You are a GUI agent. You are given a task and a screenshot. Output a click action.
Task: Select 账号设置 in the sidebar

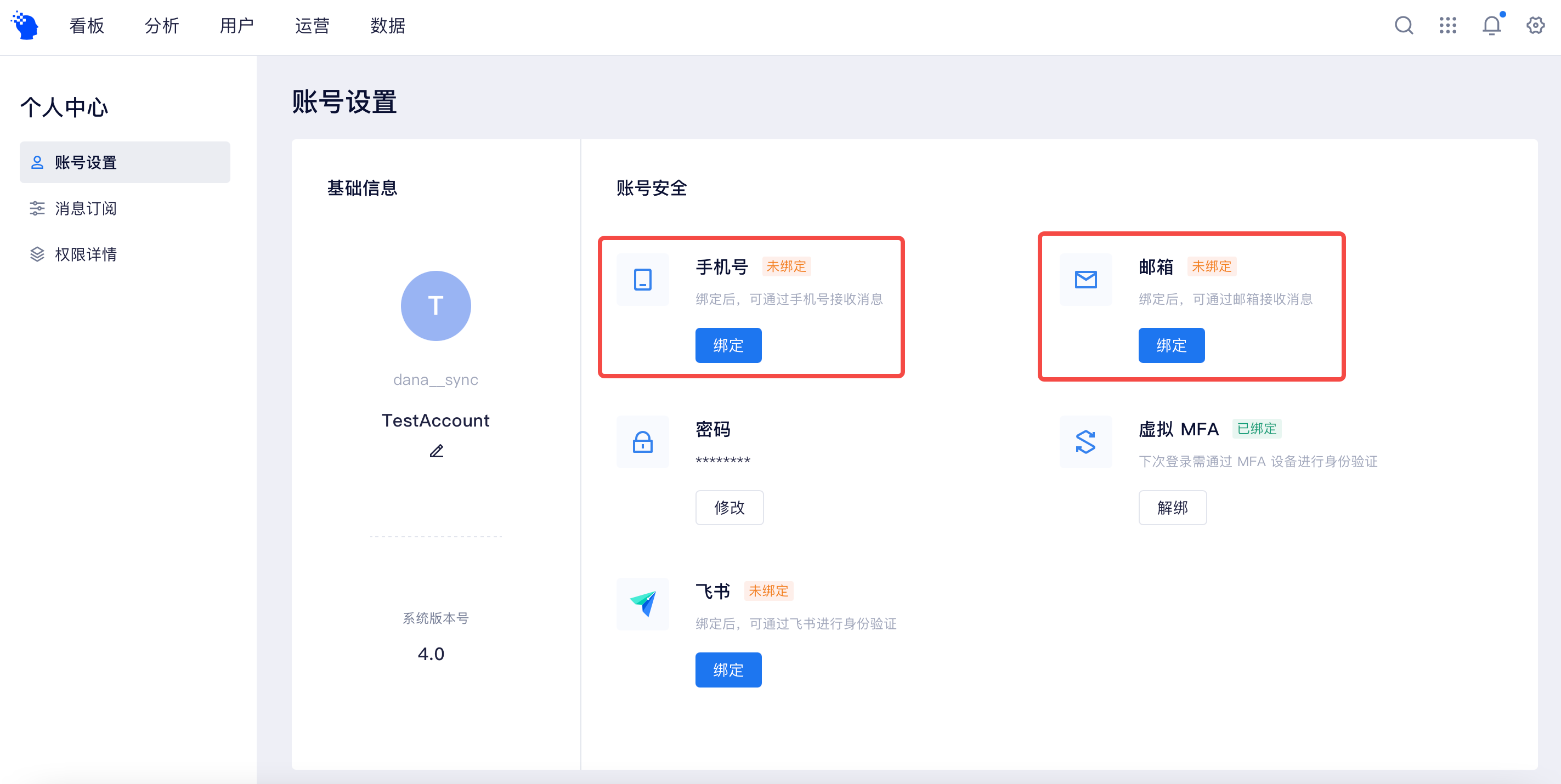coord(125,162)
